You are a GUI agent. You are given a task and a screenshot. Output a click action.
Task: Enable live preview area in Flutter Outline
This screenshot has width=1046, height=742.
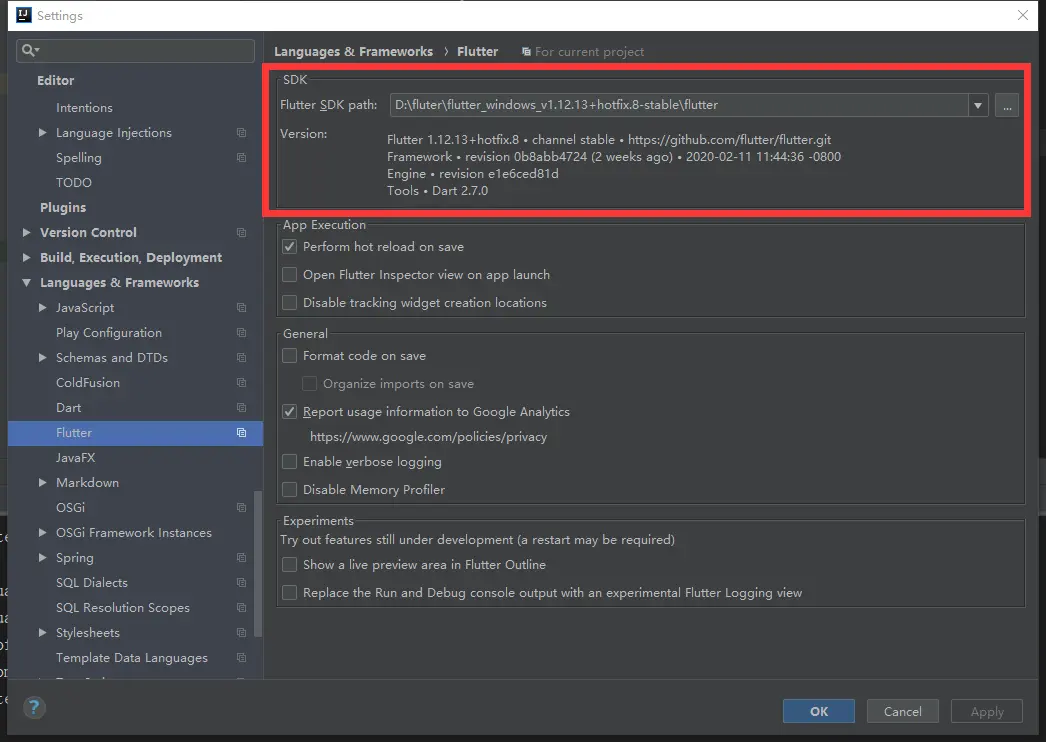click(x=290, y=565)
